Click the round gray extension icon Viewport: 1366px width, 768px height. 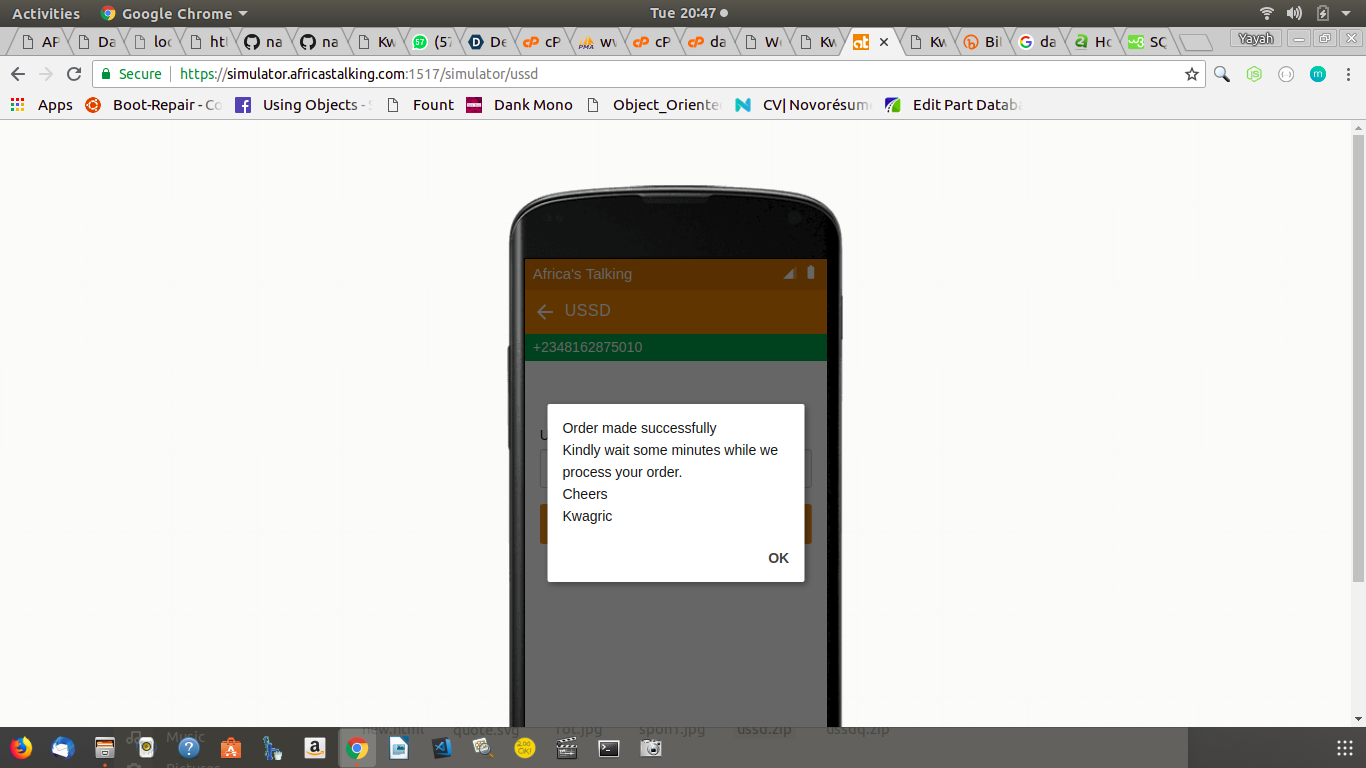(1286, 74)
